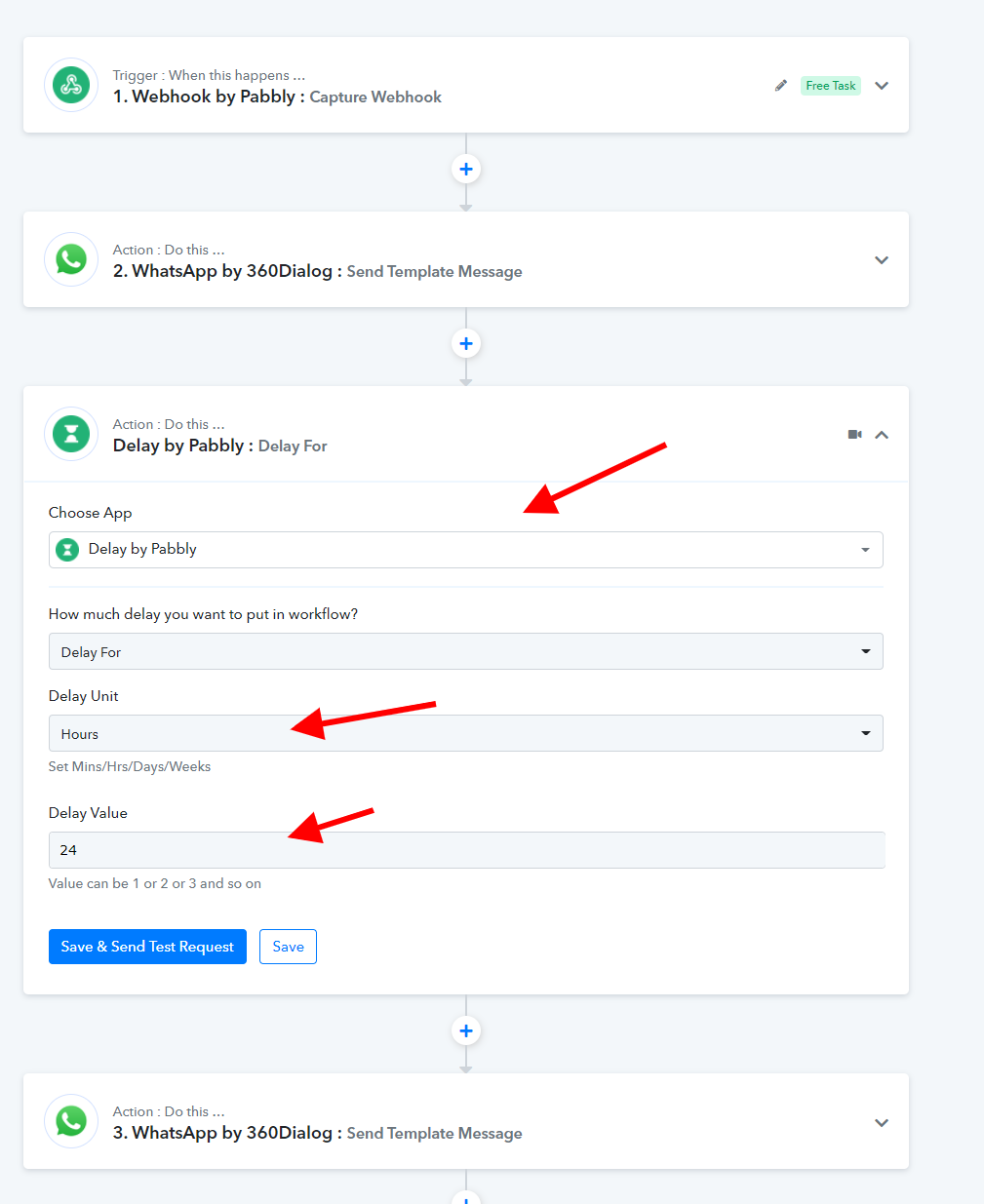Click the Delay Value input field
The image size is (984, 1204).
click(x=466, y=850)
